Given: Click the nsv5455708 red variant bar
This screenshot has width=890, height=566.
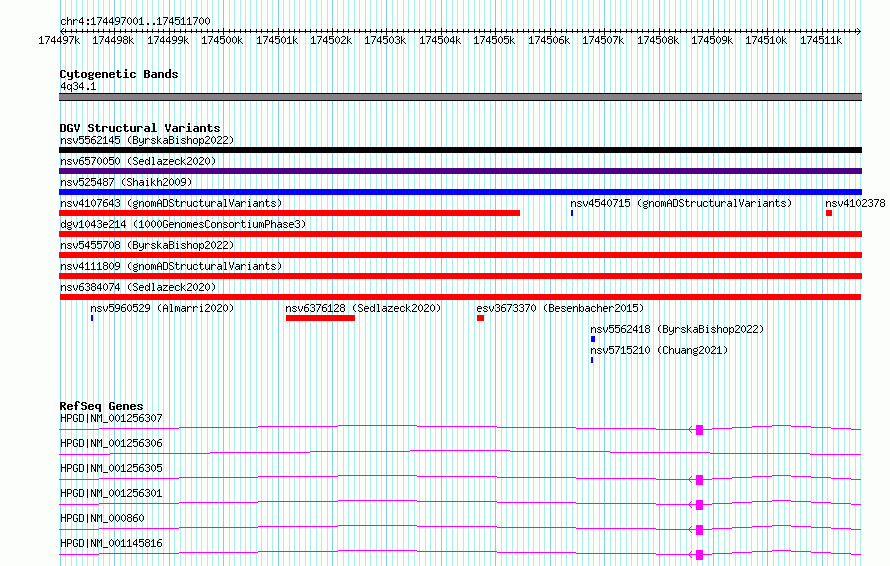Looking at the screenshot, I should click(x=460, y=255).
